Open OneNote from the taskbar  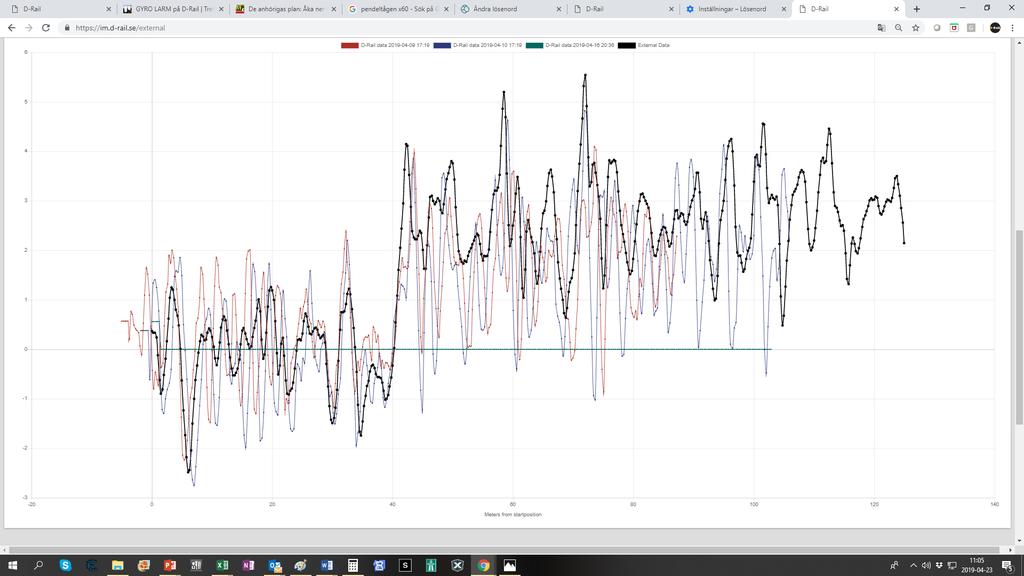point(248,565)
